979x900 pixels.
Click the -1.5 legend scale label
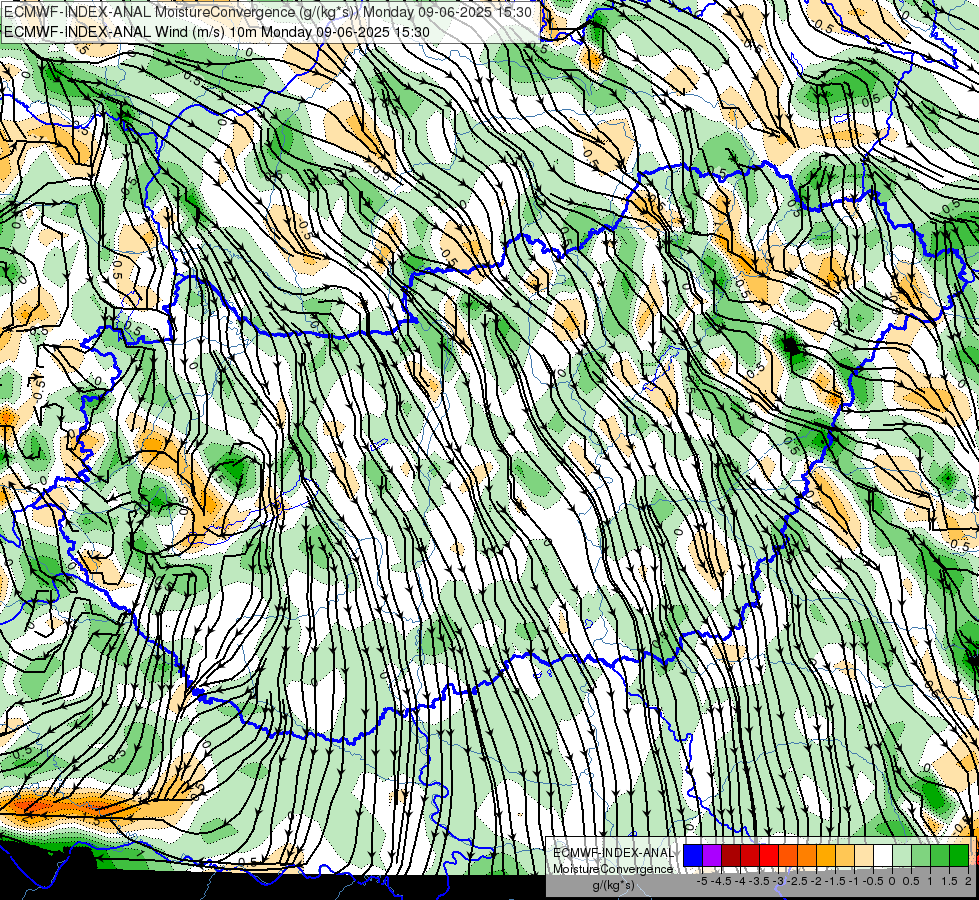click(835, 881)
